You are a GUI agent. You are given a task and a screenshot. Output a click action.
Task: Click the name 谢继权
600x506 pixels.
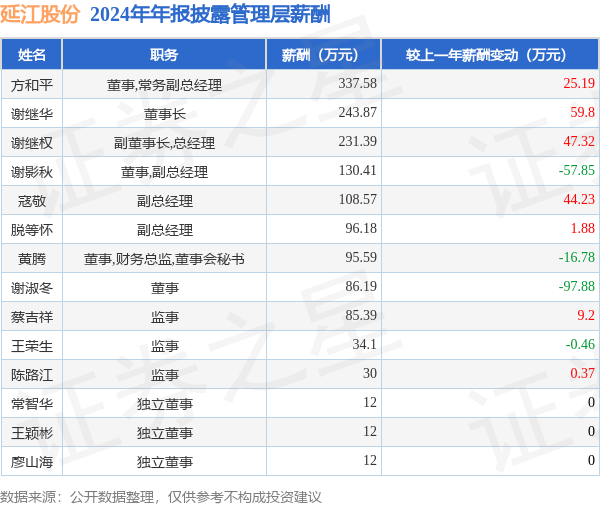click(31, 143)
